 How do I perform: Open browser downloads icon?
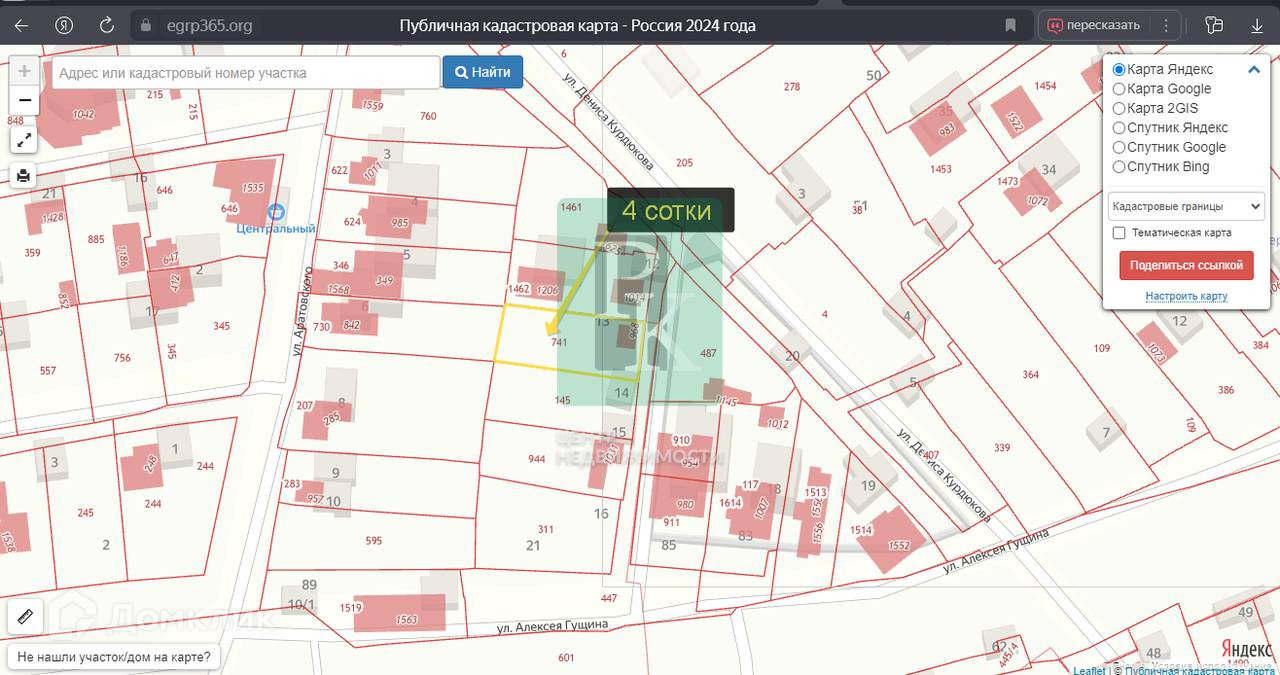click(x=1257, y=25)
